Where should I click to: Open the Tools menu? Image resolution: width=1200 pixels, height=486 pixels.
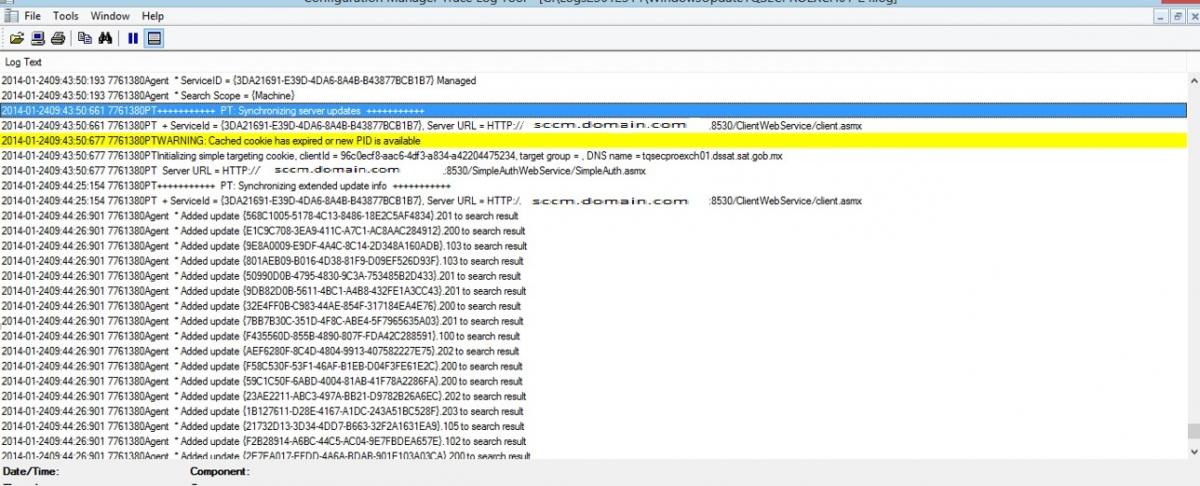[x=66, y=16]
